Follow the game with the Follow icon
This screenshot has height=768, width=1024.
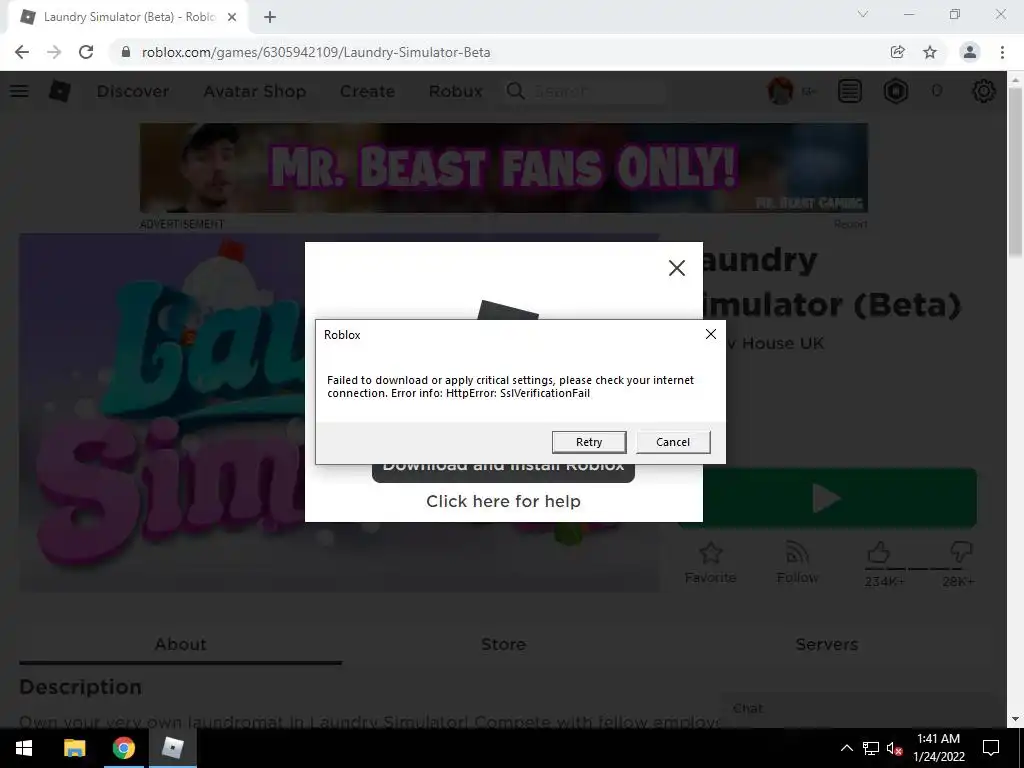tap(797, 554)
